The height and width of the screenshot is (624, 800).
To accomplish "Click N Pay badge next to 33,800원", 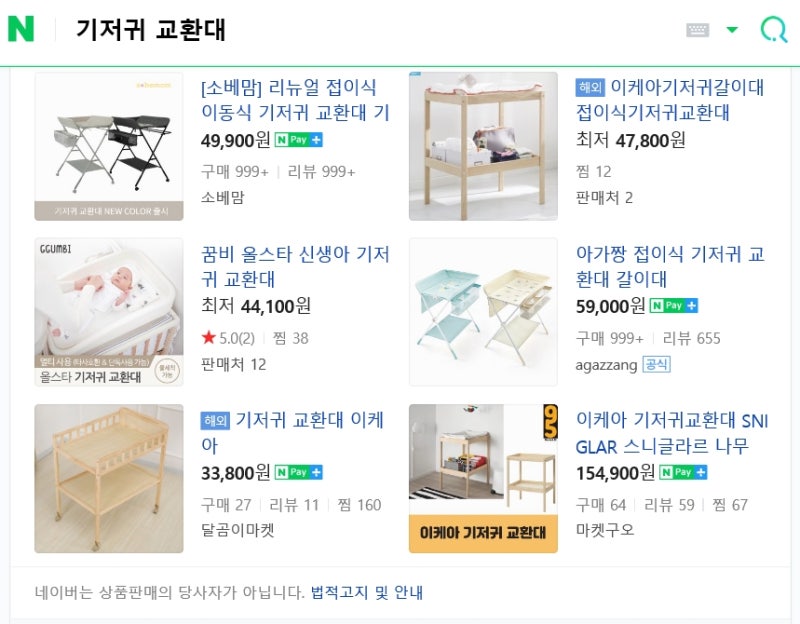I will point(298,472).
